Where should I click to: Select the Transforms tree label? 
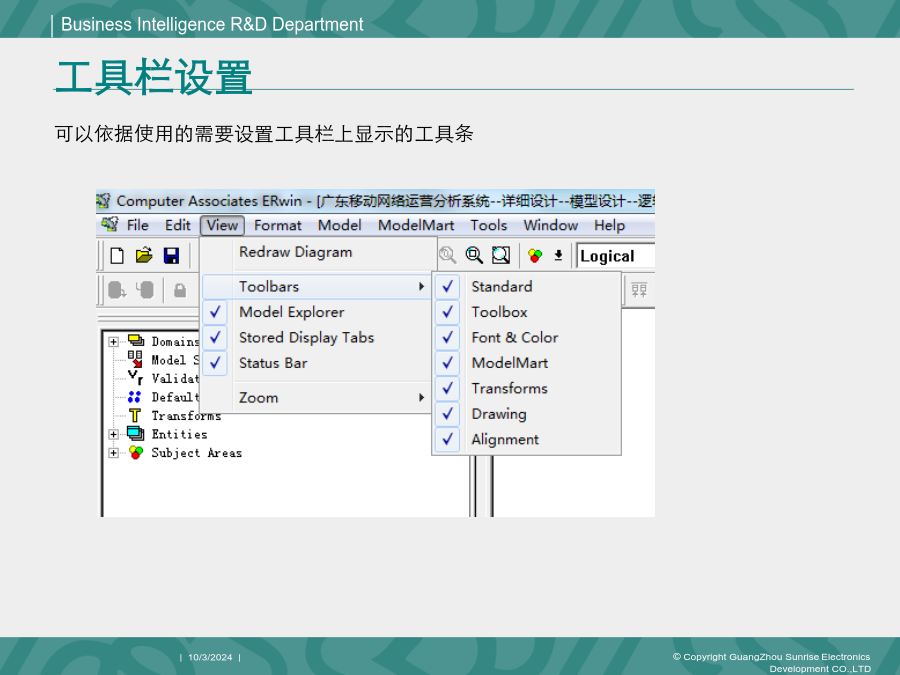pyautogui.click(x=186, y=416)
